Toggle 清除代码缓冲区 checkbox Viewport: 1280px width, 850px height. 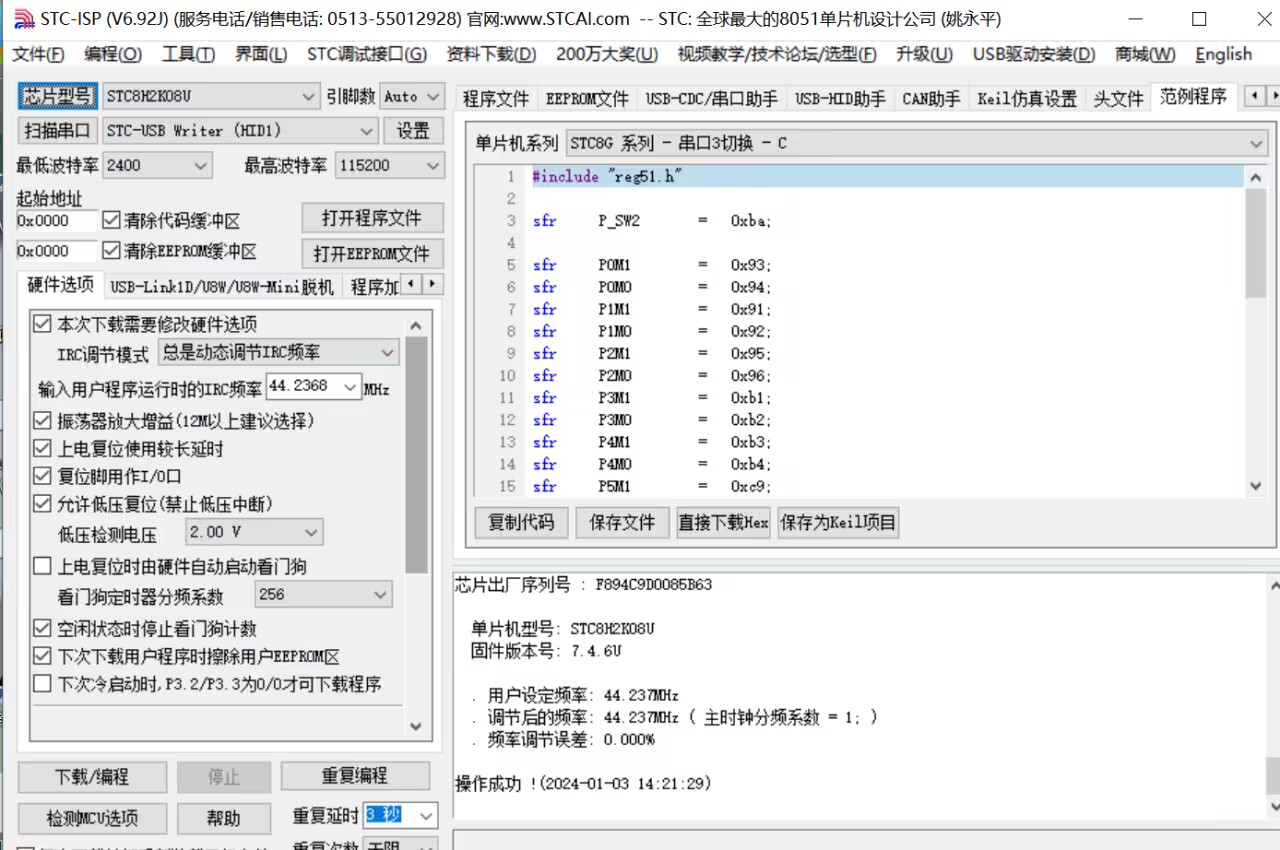pyautogui.click(x=111, y=220)
